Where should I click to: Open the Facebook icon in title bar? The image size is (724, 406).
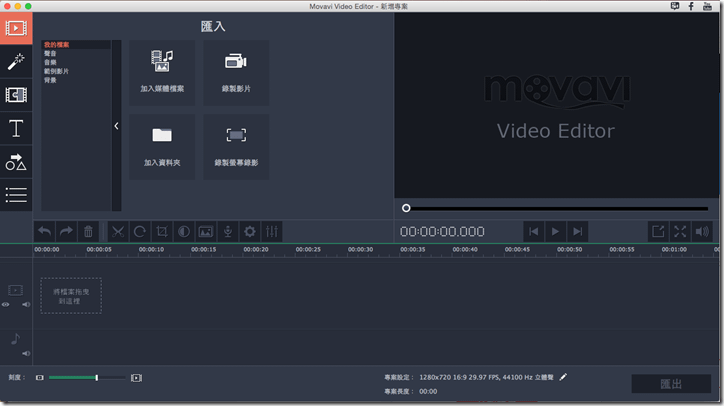pos(691,6)
